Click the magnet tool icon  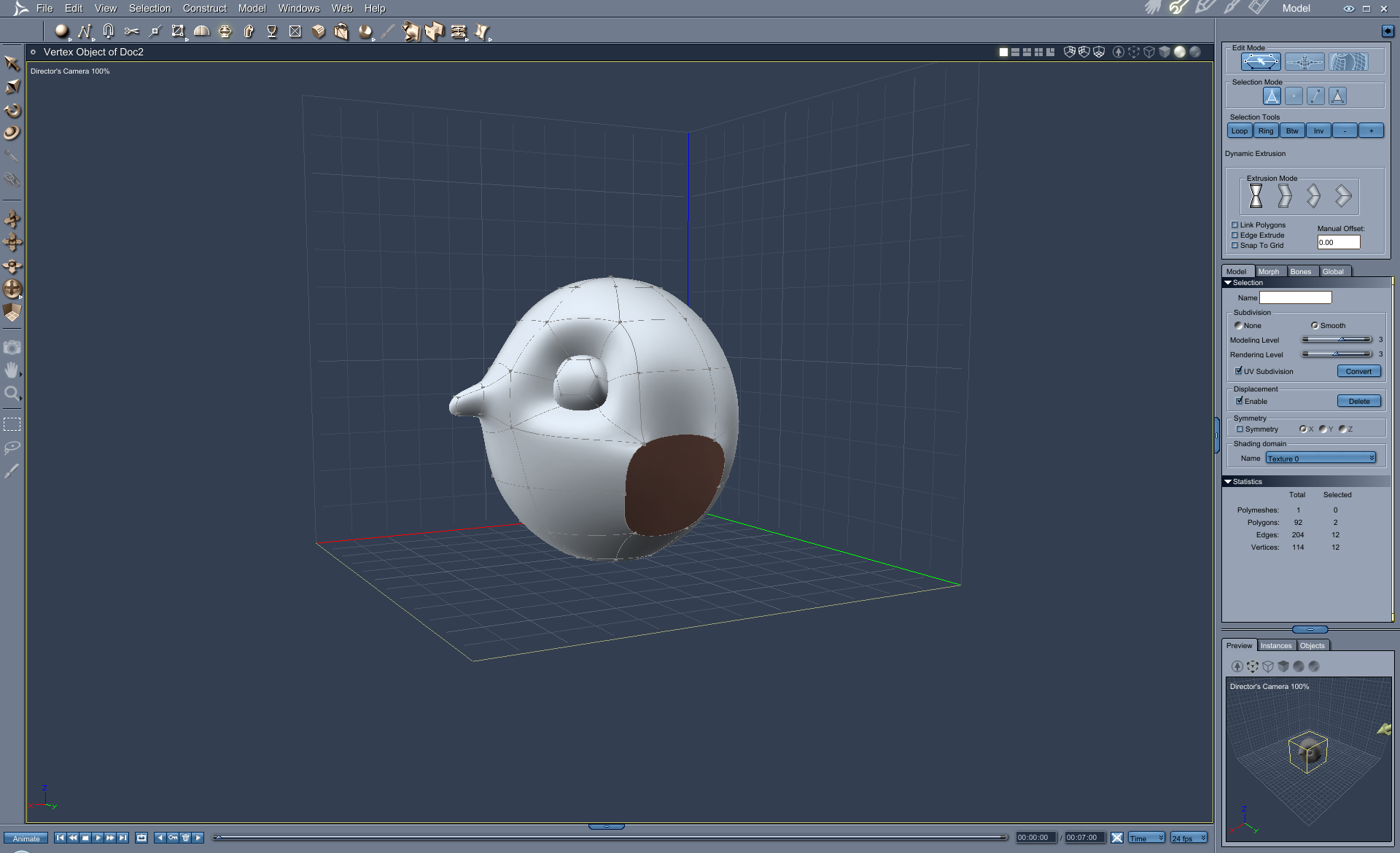click(108, 31)
